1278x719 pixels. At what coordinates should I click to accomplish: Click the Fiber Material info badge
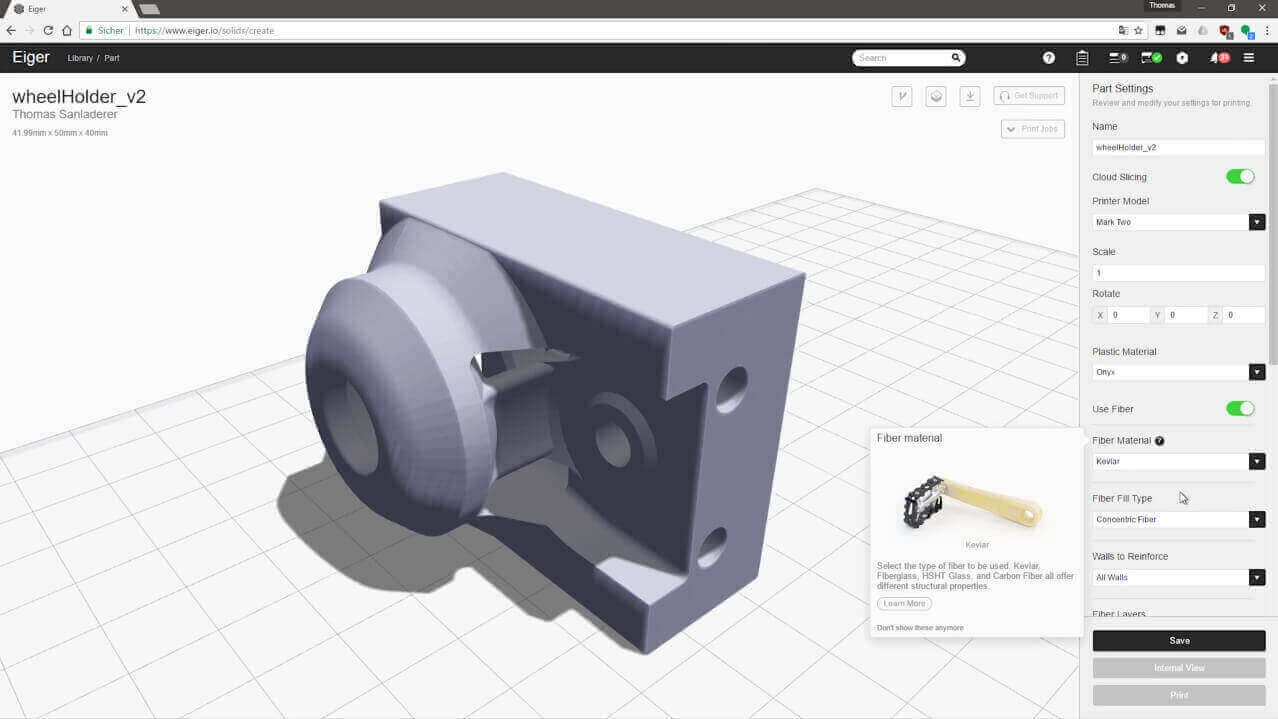tap(1159, 440)
